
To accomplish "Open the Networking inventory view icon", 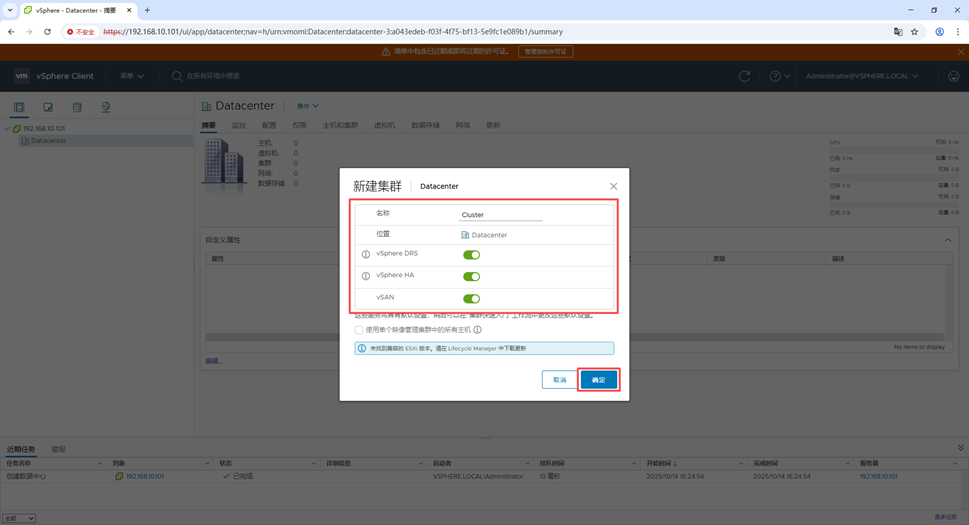I will click(105, 107).
